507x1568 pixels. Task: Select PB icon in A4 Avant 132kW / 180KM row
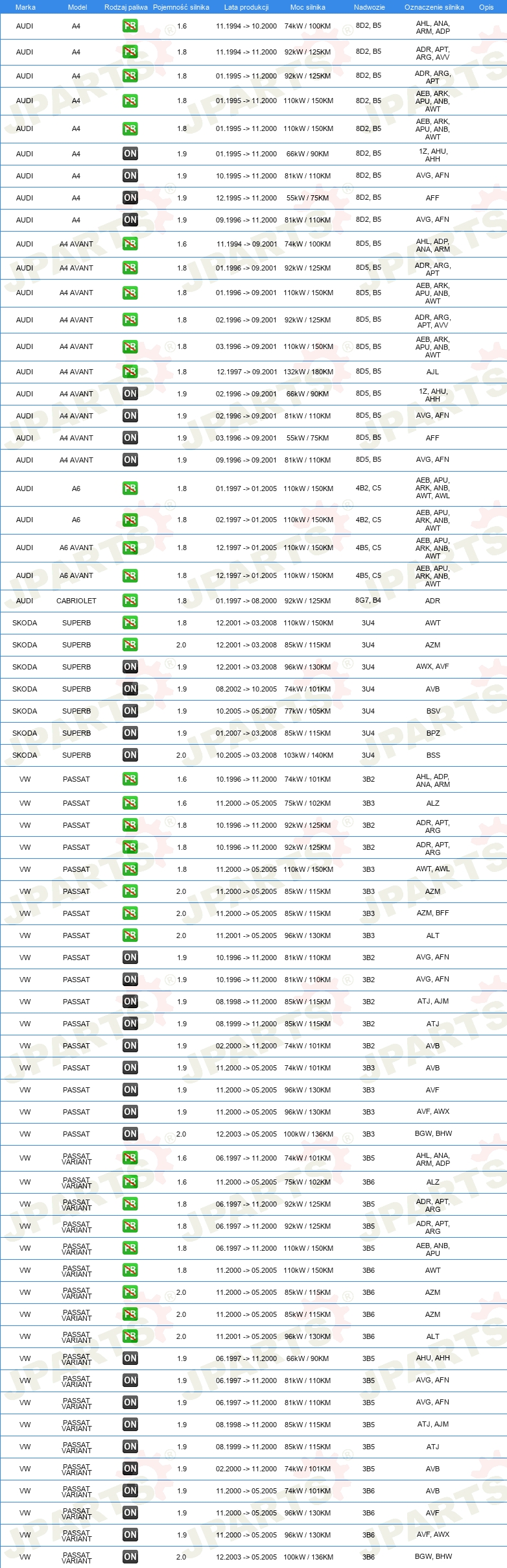coord(130,372)
